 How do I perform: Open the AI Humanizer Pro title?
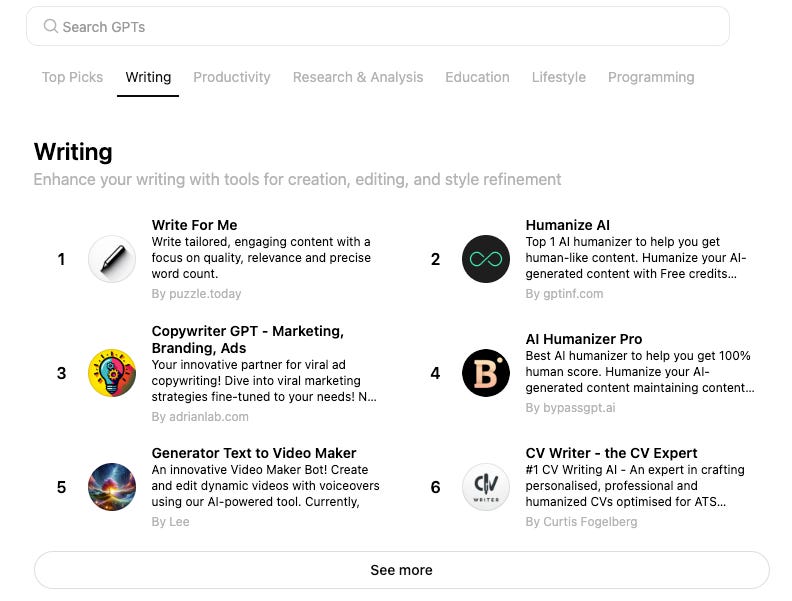coord(584,339)
